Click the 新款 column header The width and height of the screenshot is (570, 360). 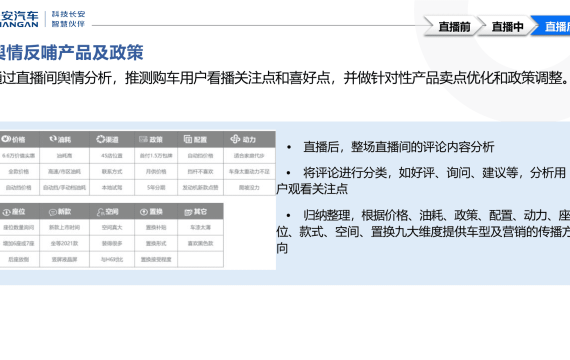pos(64,212)
